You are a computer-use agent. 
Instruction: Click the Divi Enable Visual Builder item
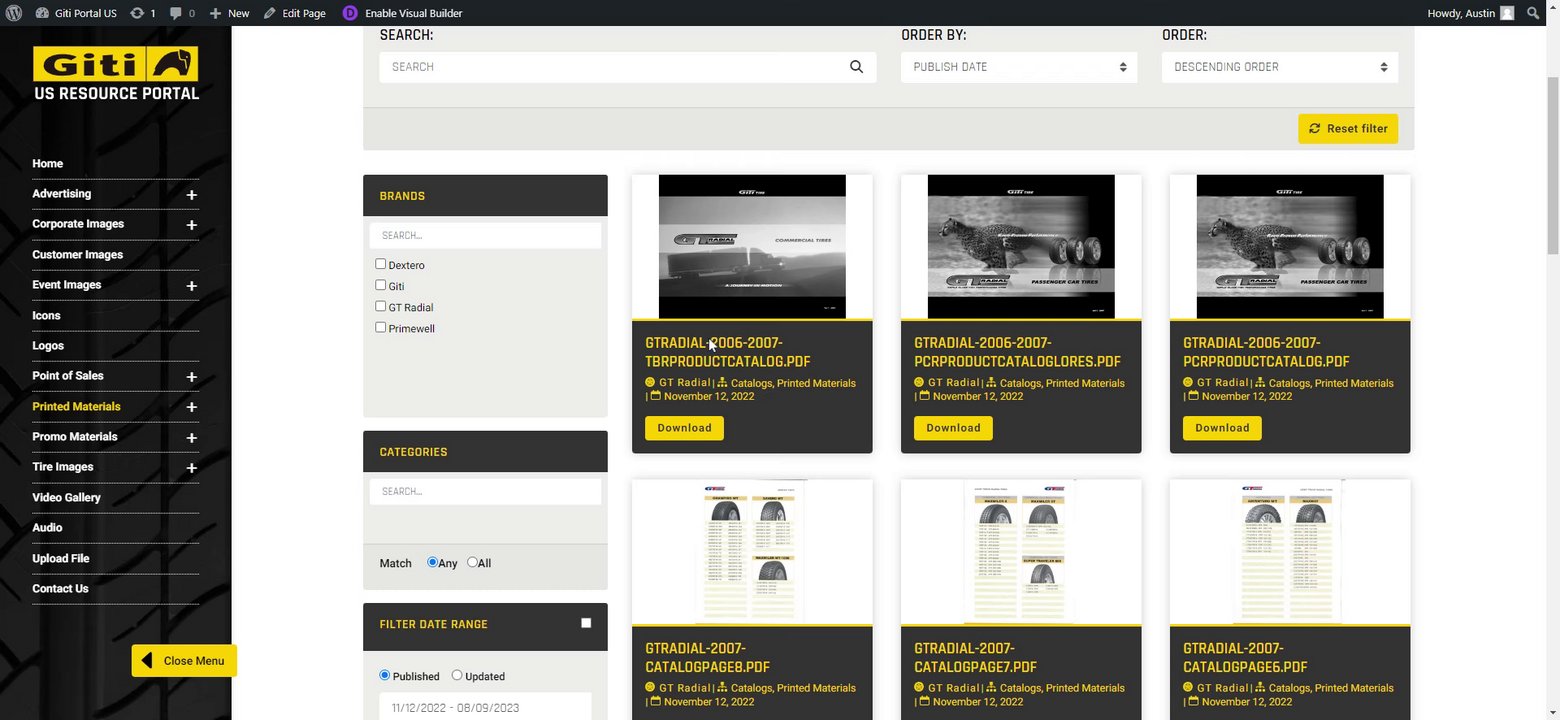tap(402, 13)
